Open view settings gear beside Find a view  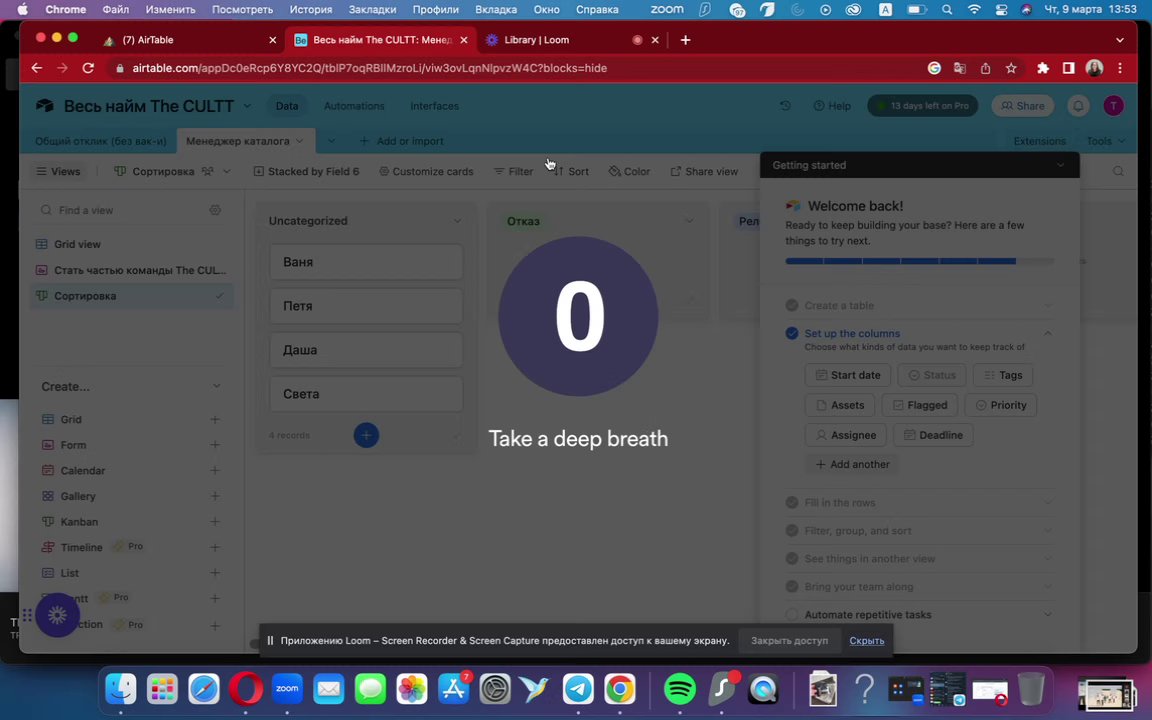[215, 210]
